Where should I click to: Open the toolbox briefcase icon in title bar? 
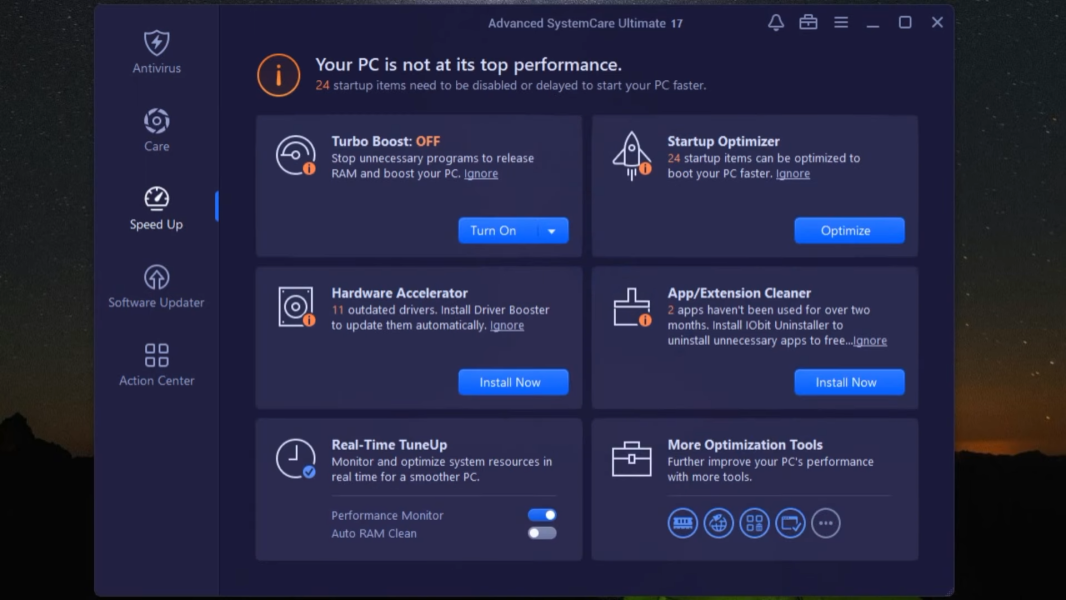(x=808, y=22)
